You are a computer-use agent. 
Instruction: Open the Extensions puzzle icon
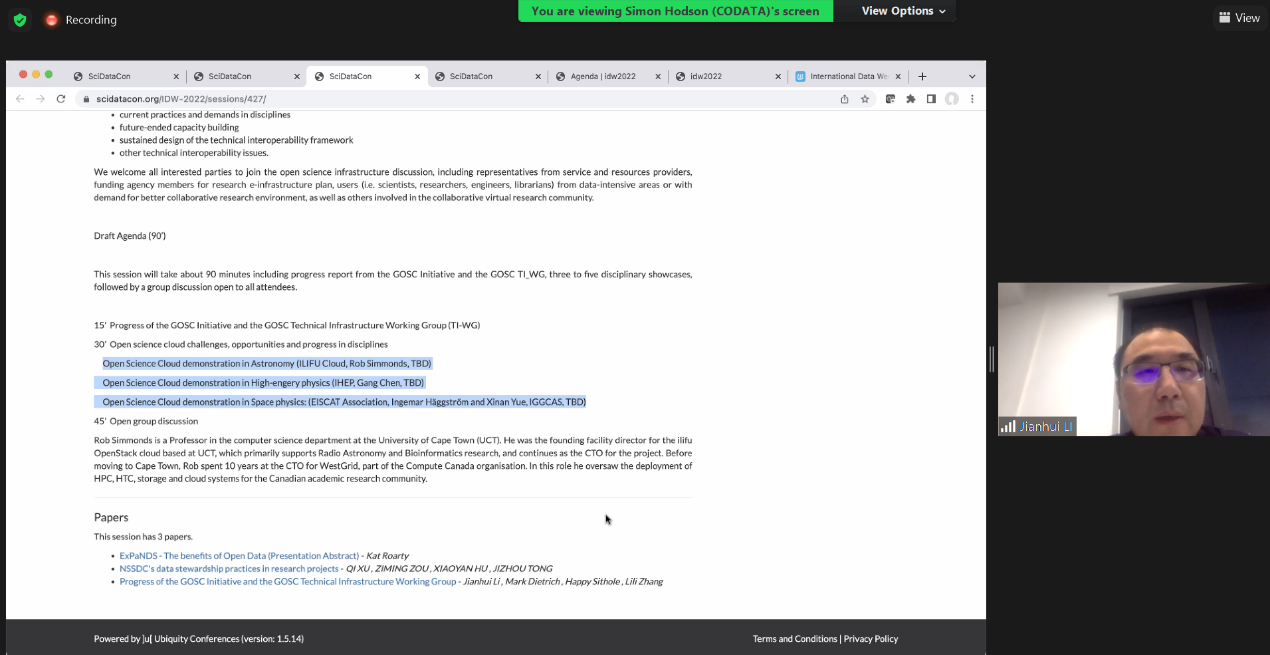click(910, 99)
